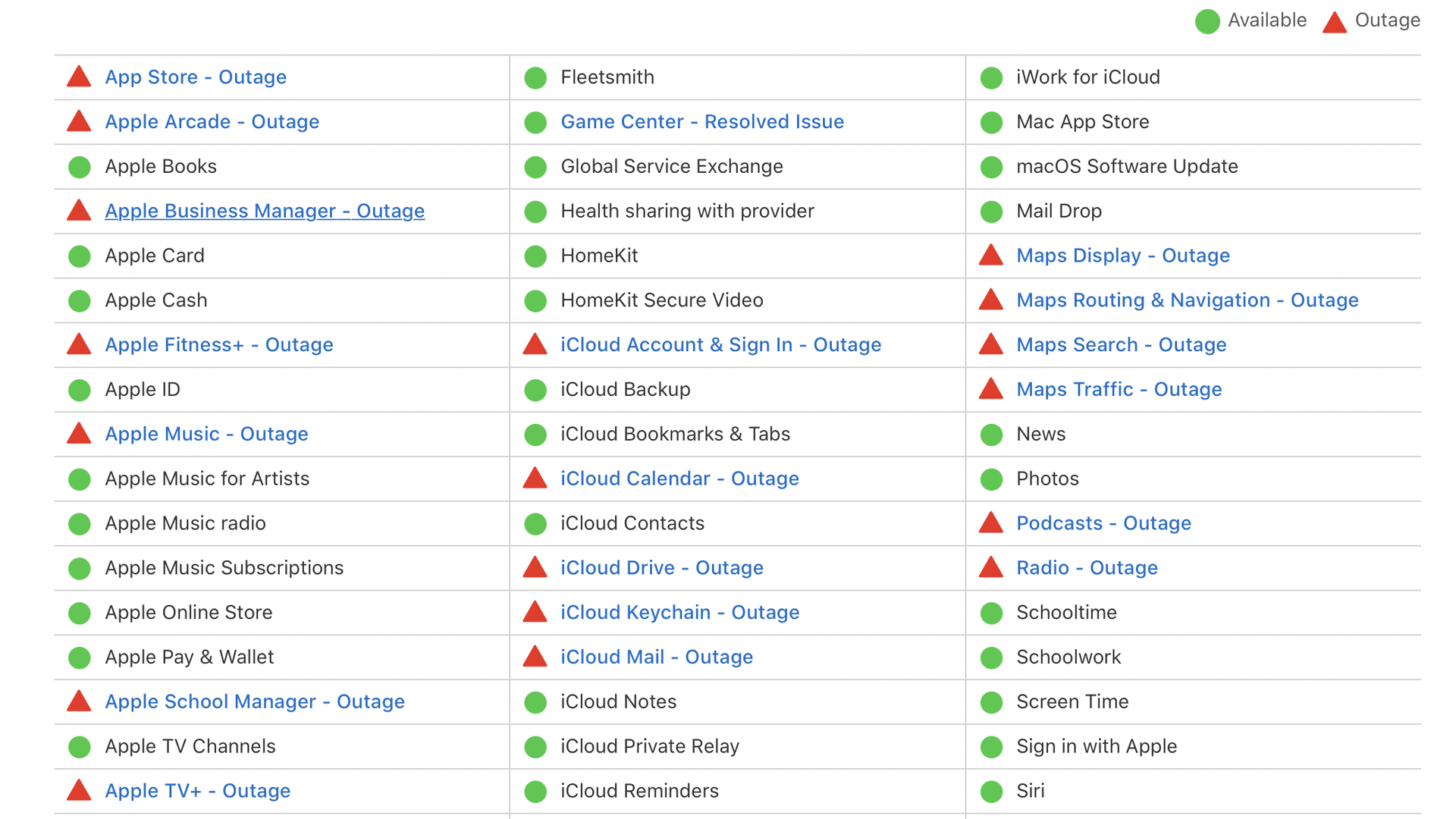The image size is (1456, 819).
Task: Click the Available legend dot at top right
Action: [x=1207, y=20]
